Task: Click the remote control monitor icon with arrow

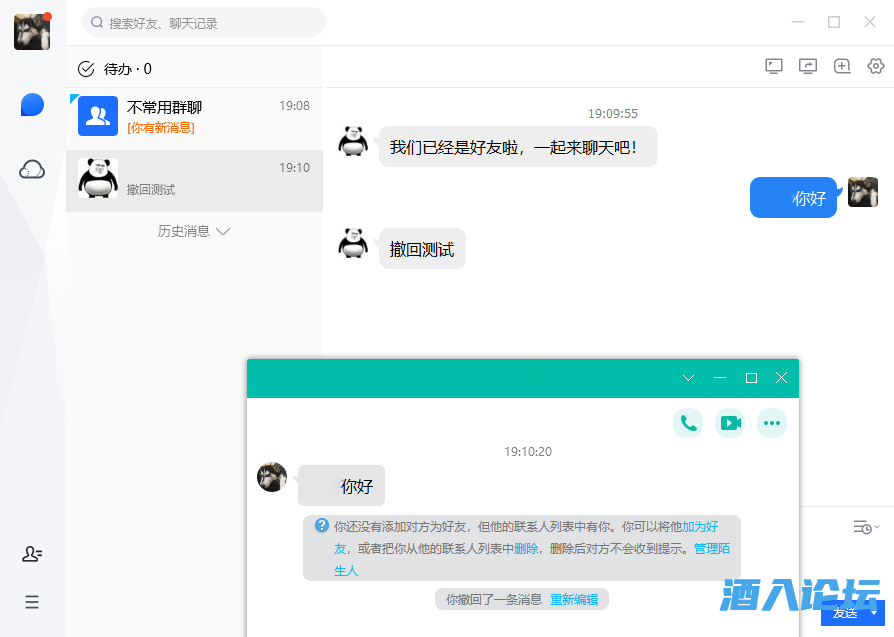Action: (x=808, y=66)
